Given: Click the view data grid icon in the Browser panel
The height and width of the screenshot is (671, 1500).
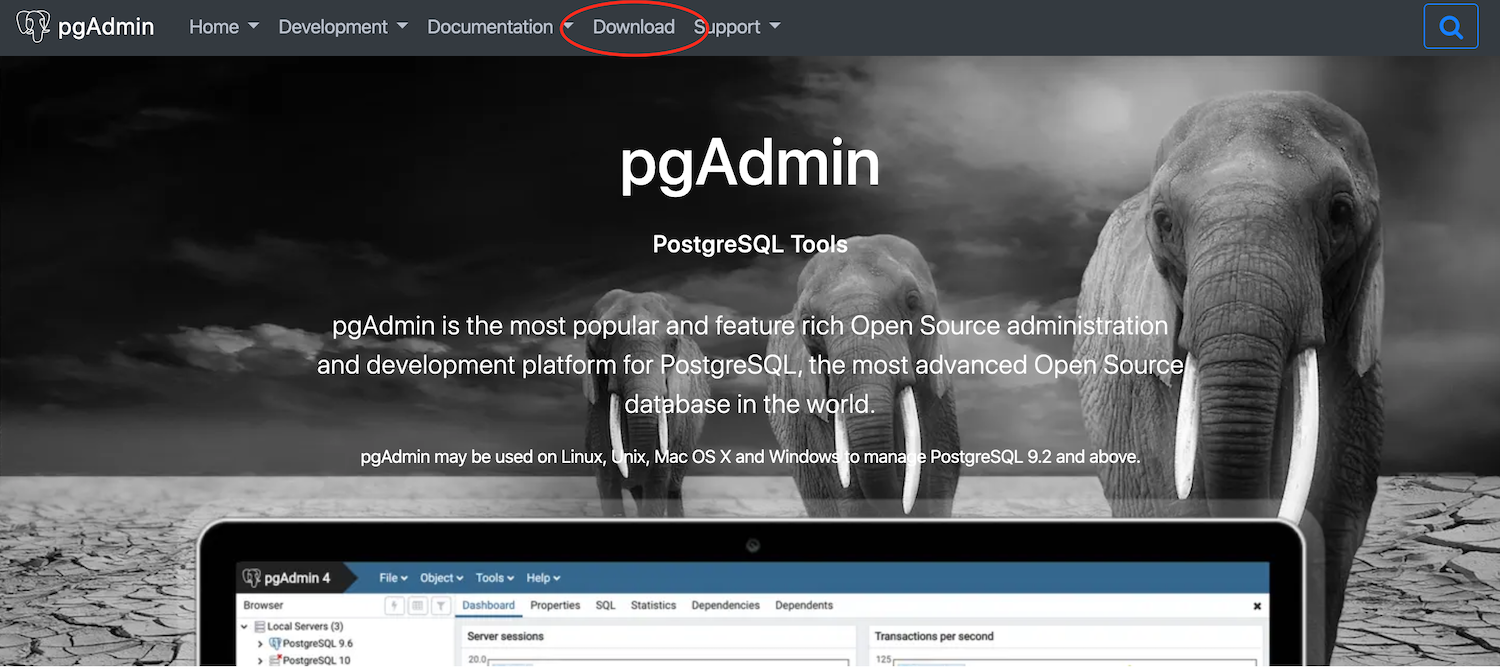Looking at the screenshot, I should 417,606.
